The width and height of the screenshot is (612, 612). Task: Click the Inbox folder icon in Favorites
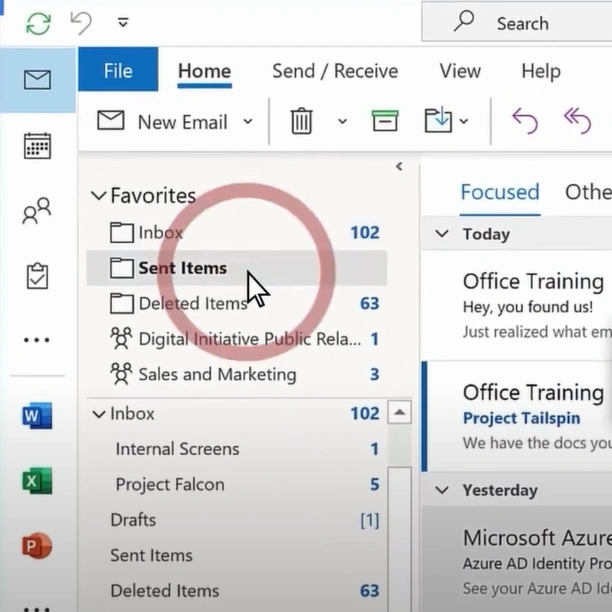[121, 232]
